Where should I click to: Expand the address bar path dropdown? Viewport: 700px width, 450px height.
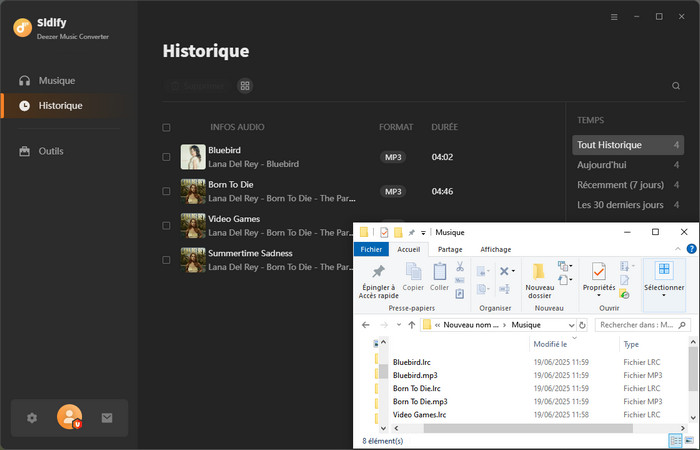pos(571,325)
